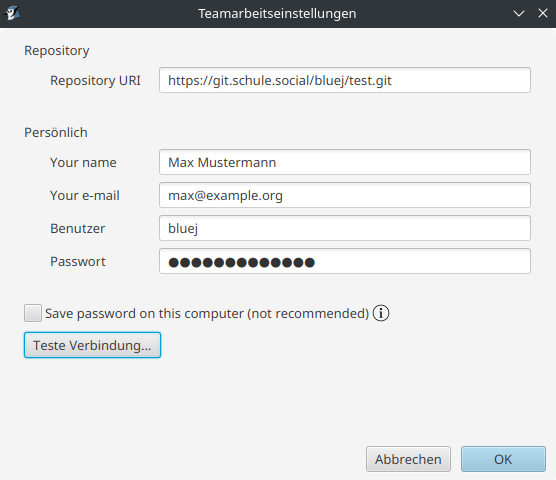Click the BlueJ bird icon in title bar
The height and width of the screenshot is (480, 556).
(12, 13)
